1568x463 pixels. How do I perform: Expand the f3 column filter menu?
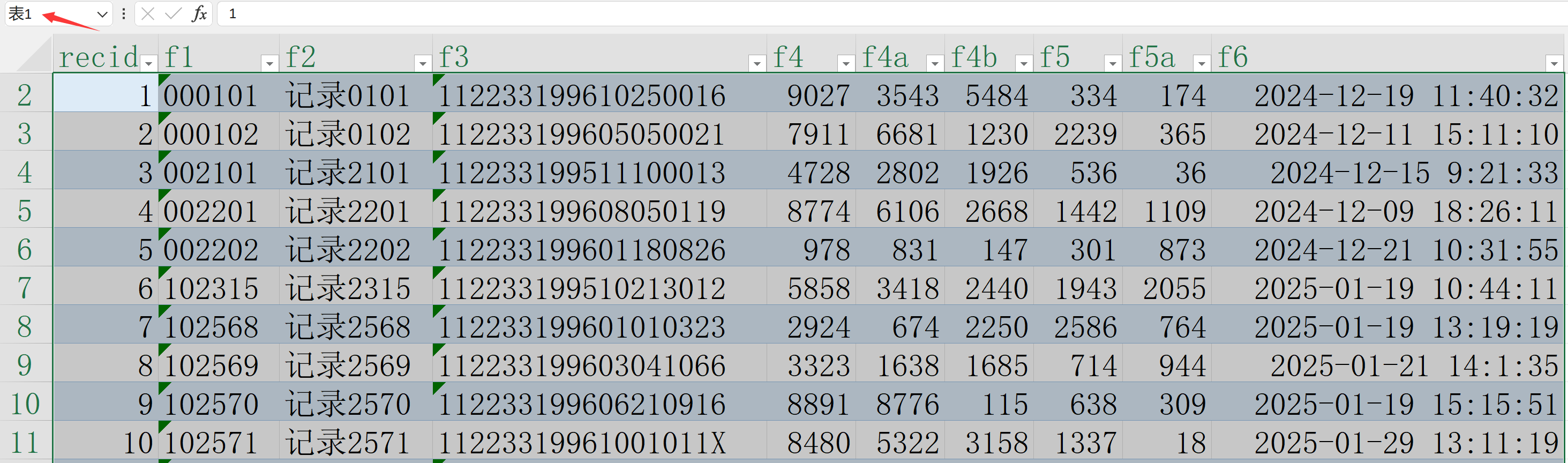(756, 63)
